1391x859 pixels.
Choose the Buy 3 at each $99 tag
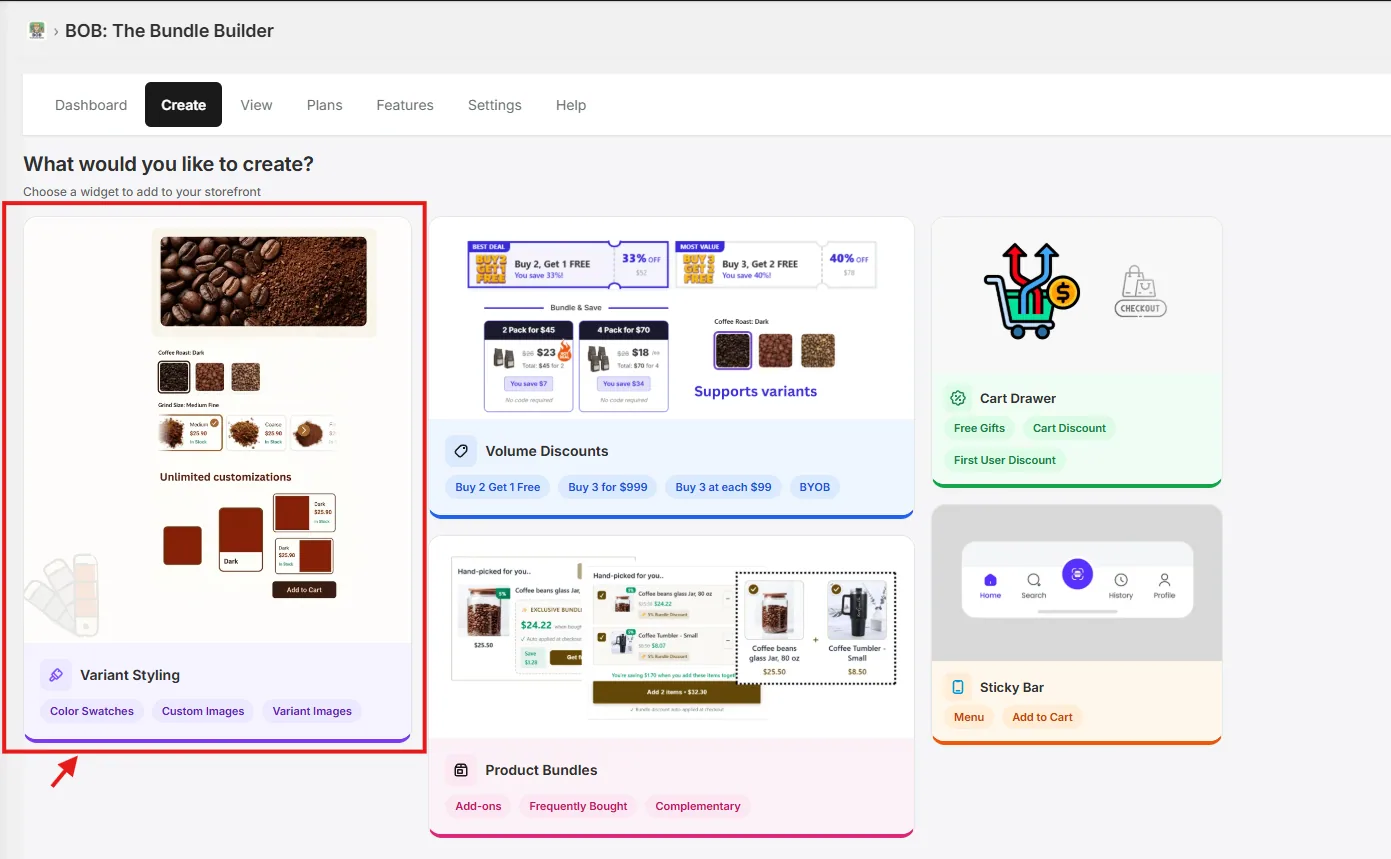pyautogui.click(x=723, y=487)
